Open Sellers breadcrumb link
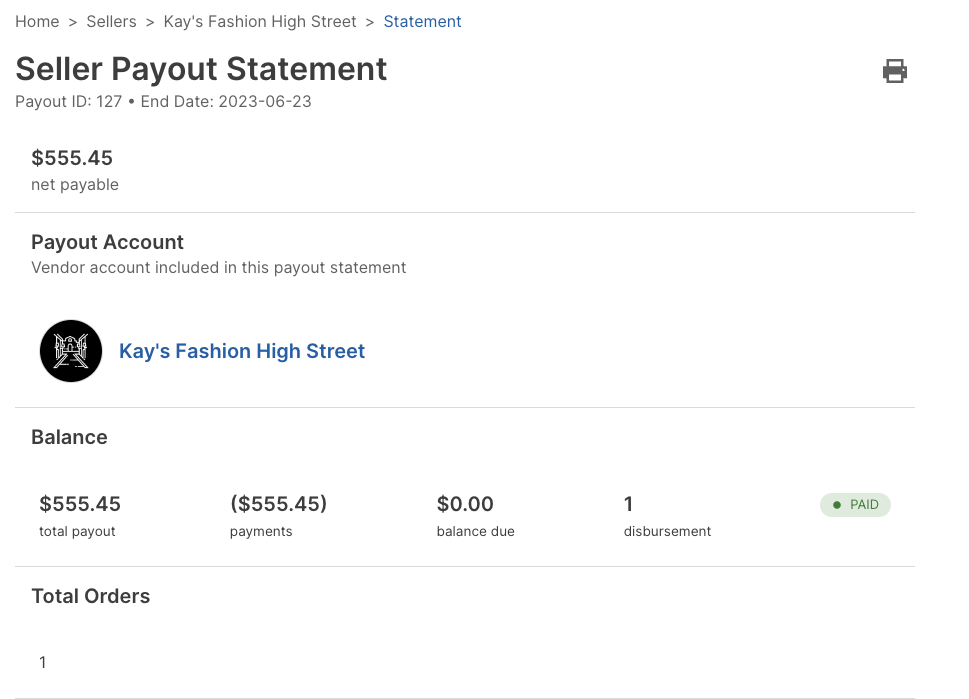Image resolution: width=969 pixels, height=699 pixels. pyautogui.click(x=111, y=21)
